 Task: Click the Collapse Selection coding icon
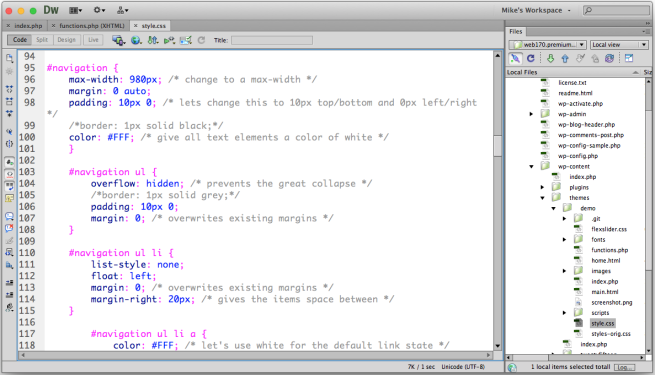pos(9,101)
